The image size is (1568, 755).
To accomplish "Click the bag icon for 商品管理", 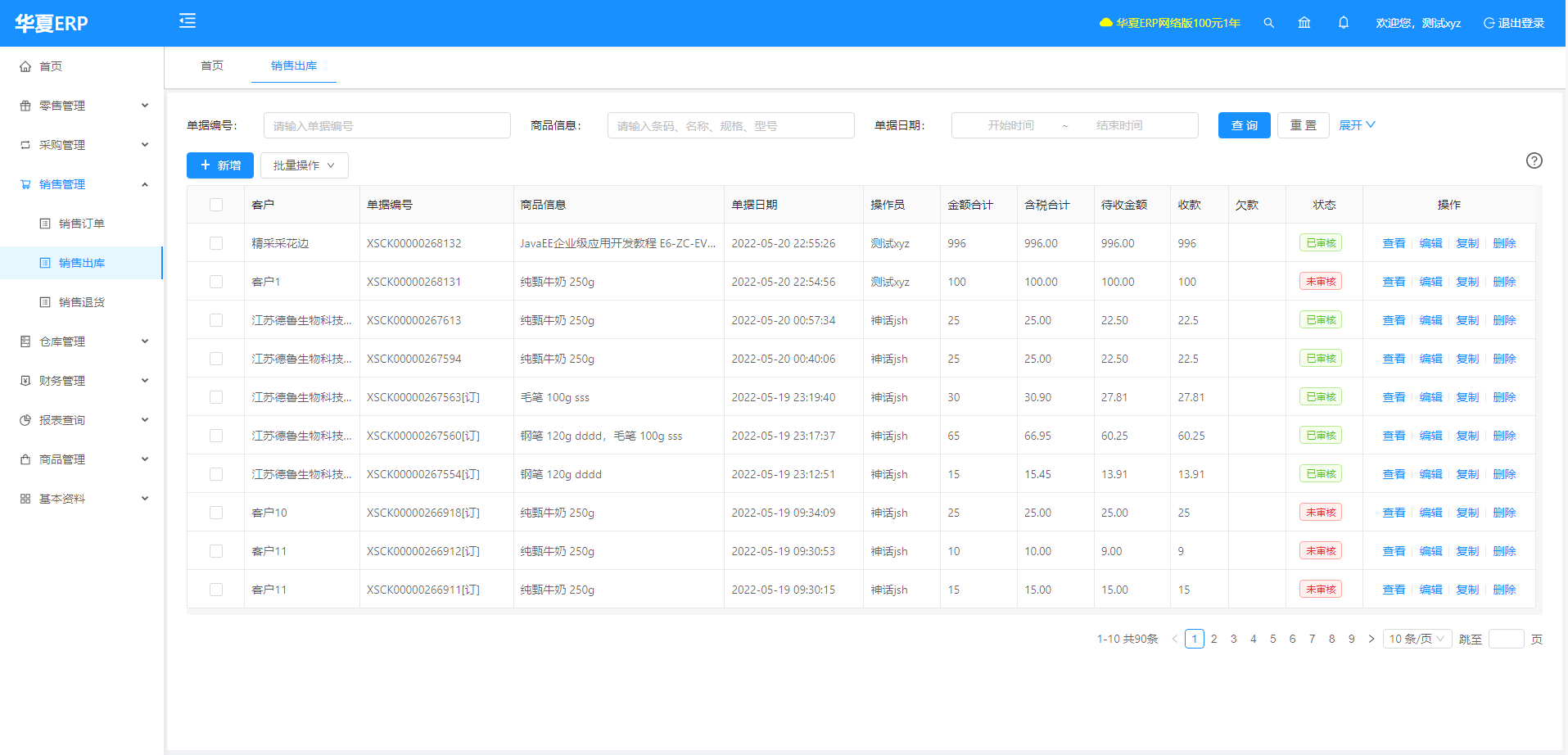I will [x=25, y=459].
